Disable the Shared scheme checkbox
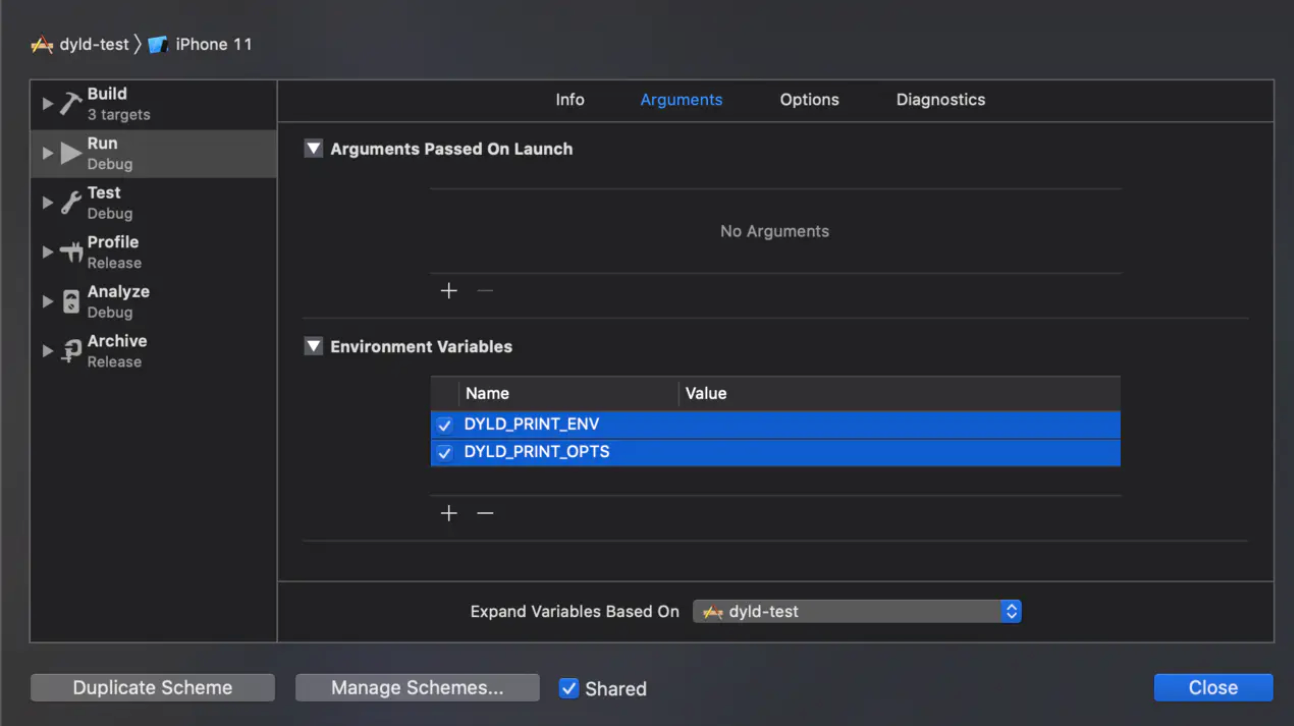This screenshot has width=1294, height=726. pos(569,688)
